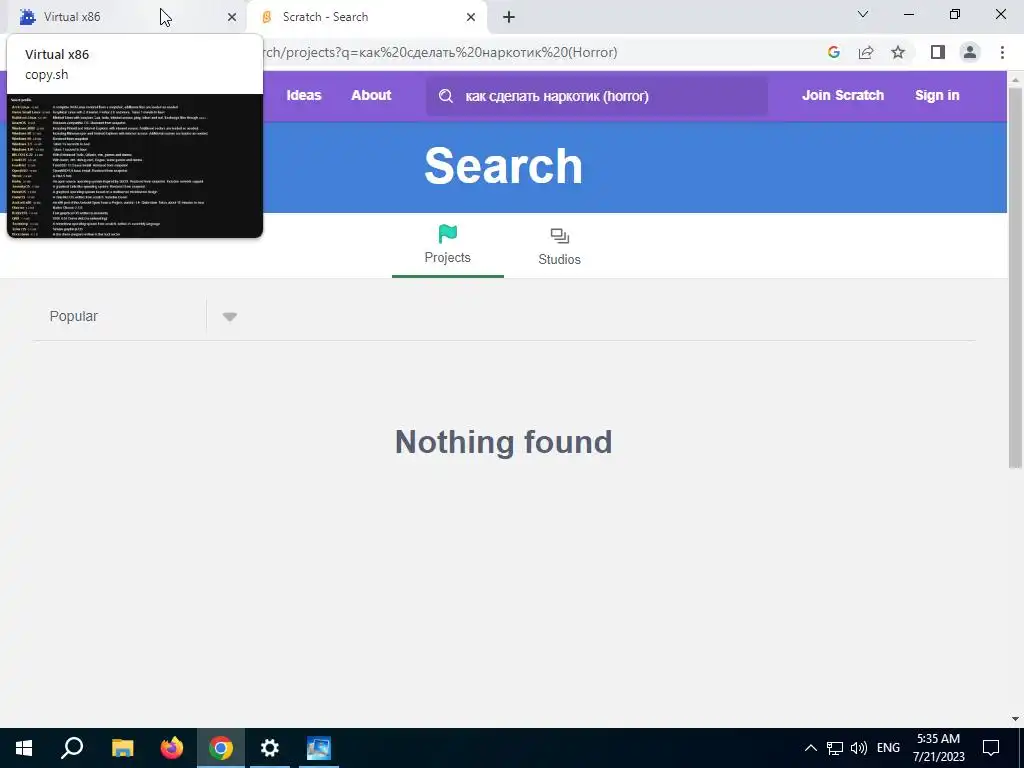Open Chrome three-dot menu
The image size is (1024, 768).
point(1002,52)
